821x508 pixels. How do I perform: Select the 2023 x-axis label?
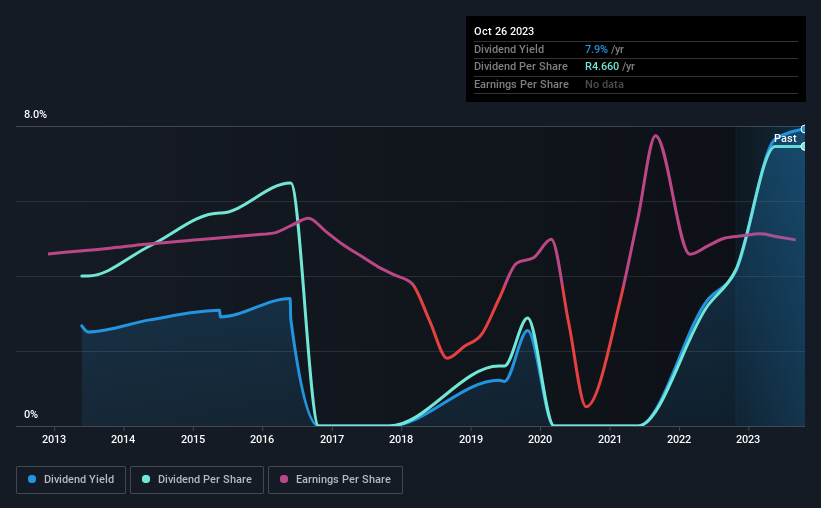pos(748,439)
